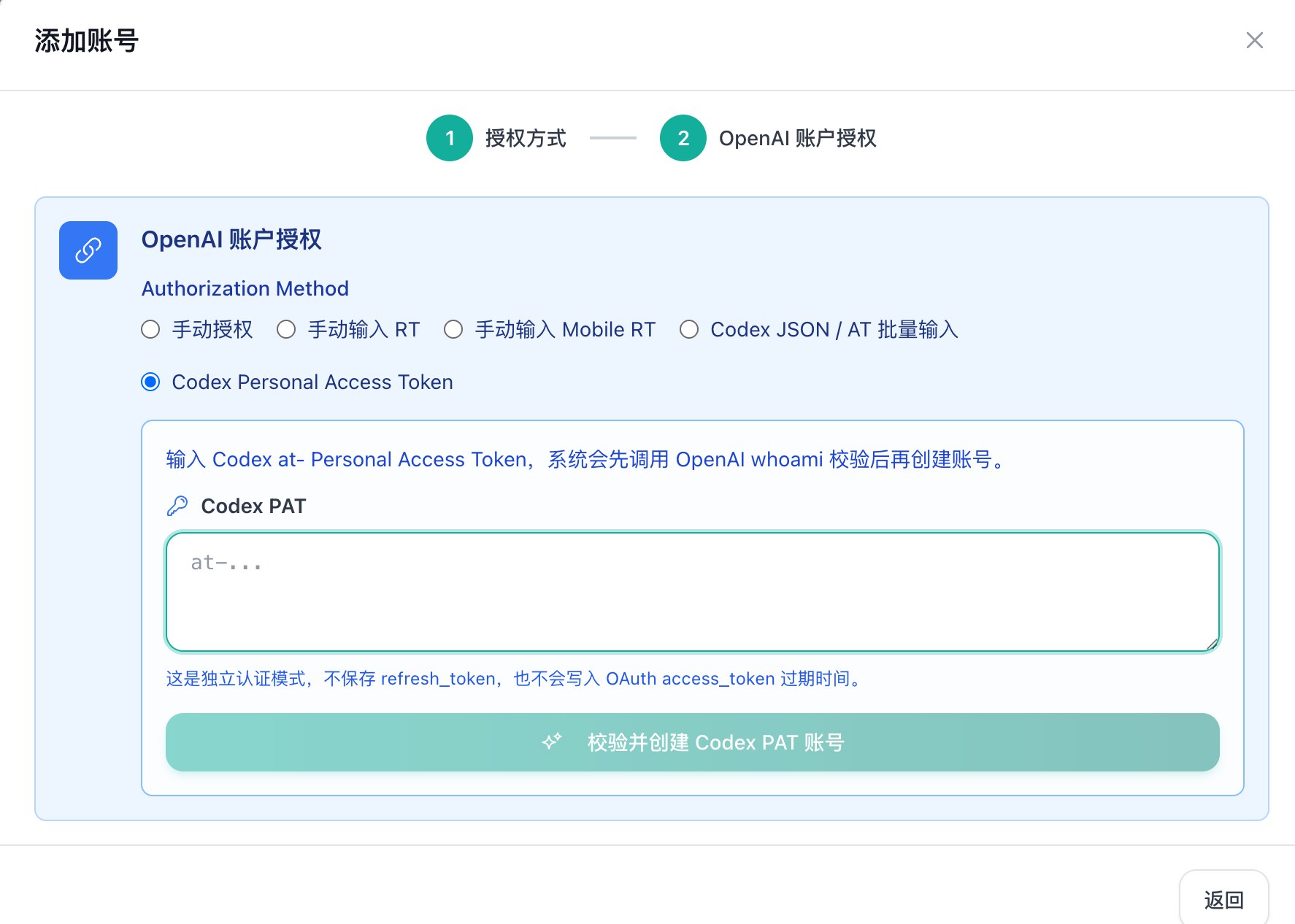The width and height of the screenshot is (1295, 924).
Task: Click the key icon beside Codex PAT
Action: click(x=177, y=506)
